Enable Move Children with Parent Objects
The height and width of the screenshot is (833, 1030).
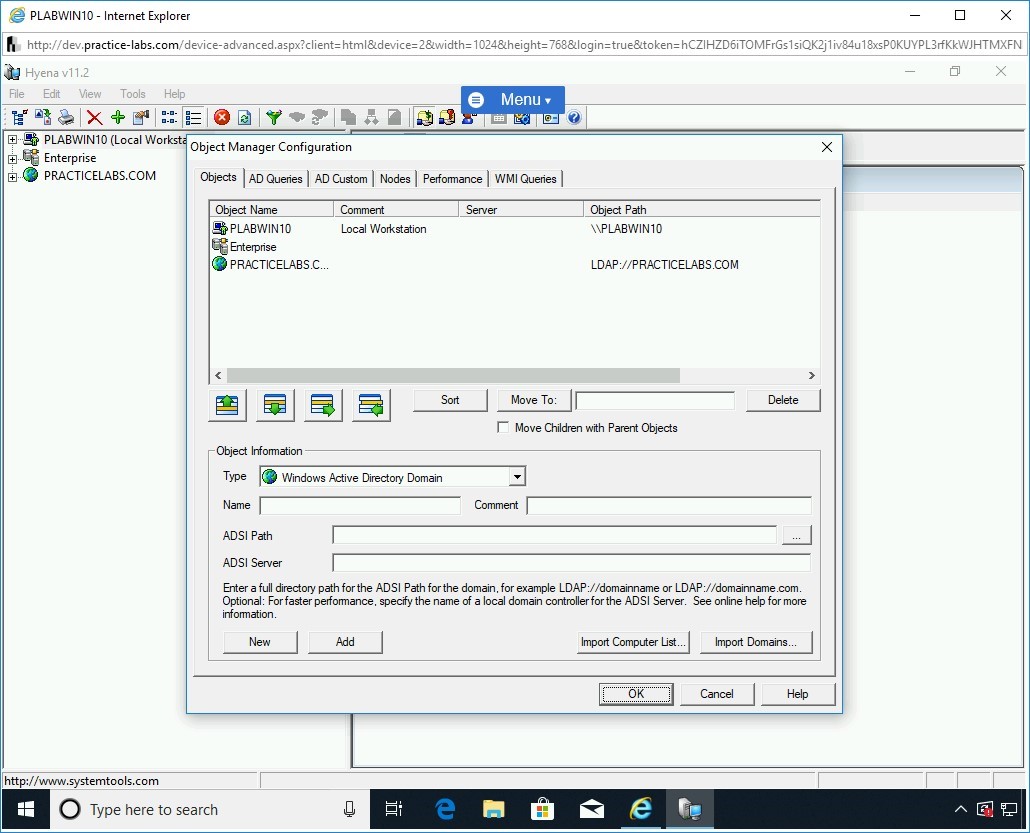504,428
